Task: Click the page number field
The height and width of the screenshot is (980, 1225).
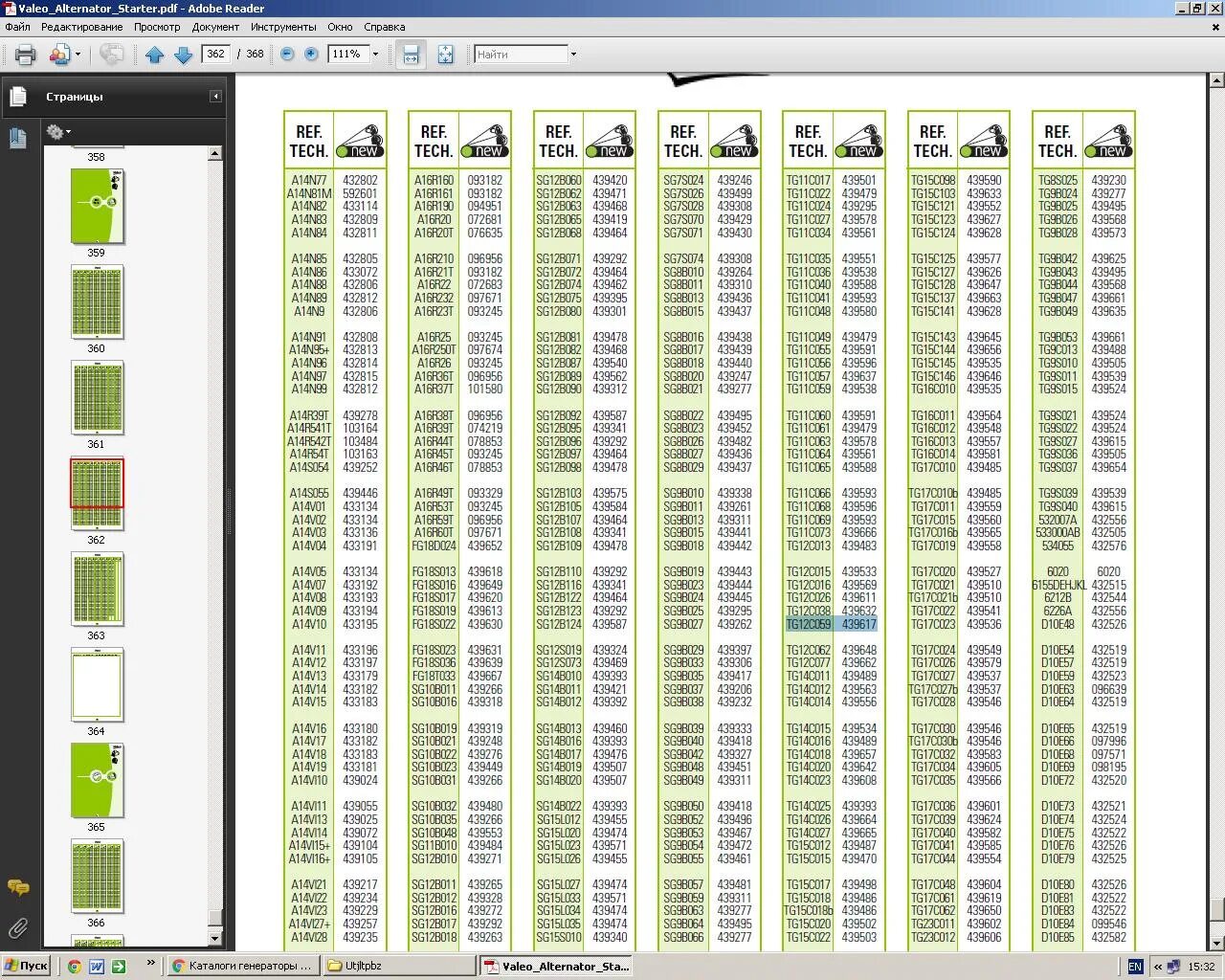Action: (216, 54)
